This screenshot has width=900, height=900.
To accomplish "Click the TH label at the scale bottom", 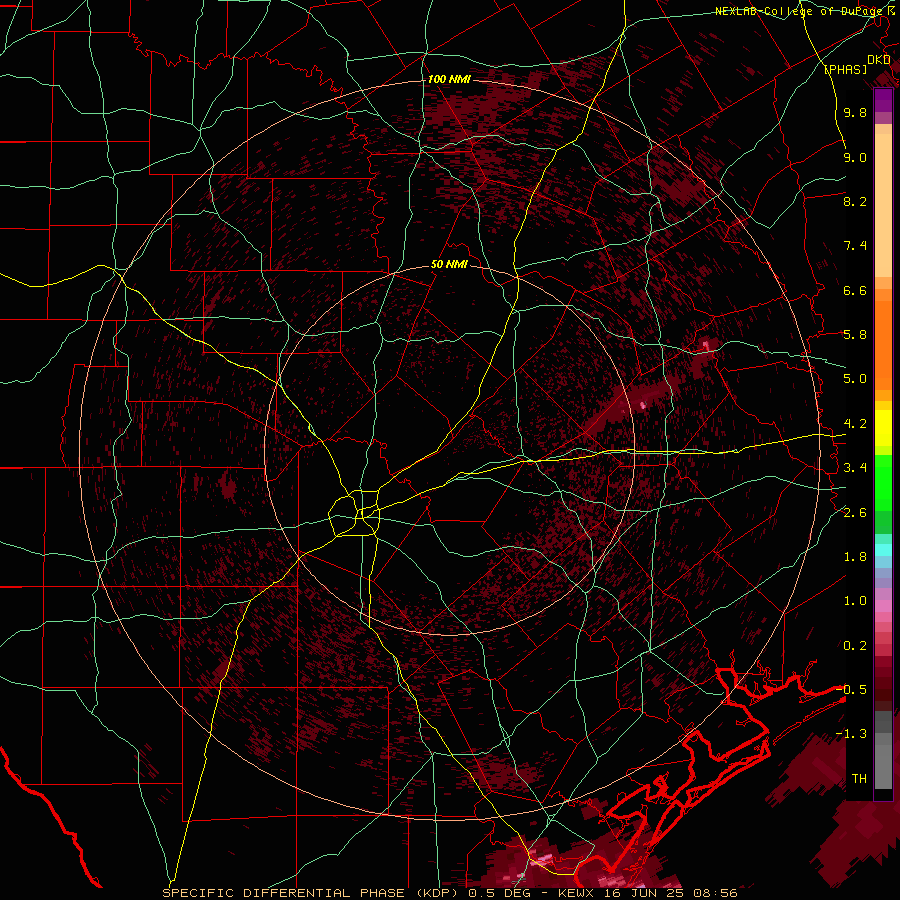I will pyautogui.click(x=859, y=779).
